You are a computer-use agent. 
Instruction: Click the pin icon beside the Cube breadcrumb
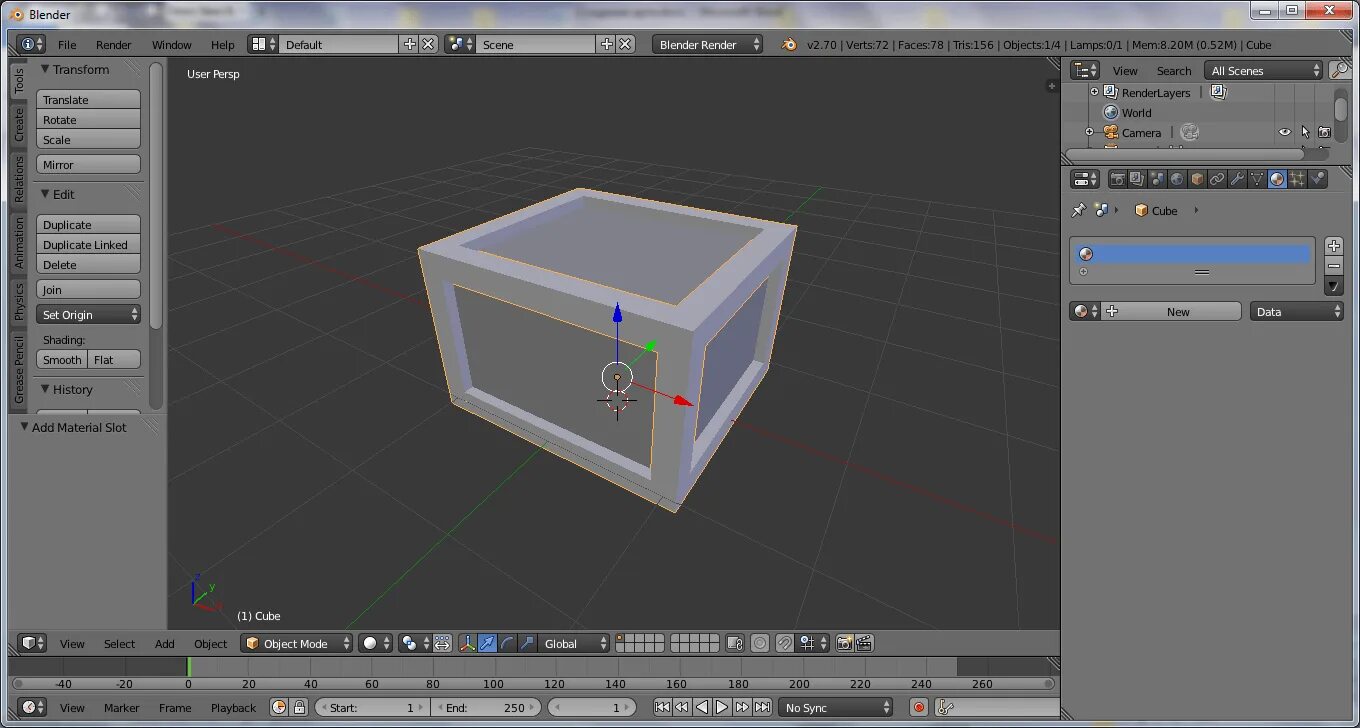[1078, 210]
